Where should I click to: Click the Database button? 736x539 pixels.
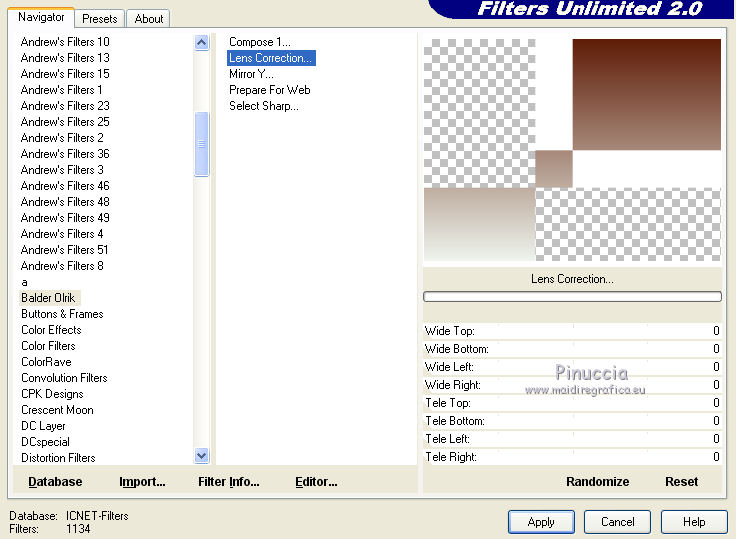pos(55,482)
